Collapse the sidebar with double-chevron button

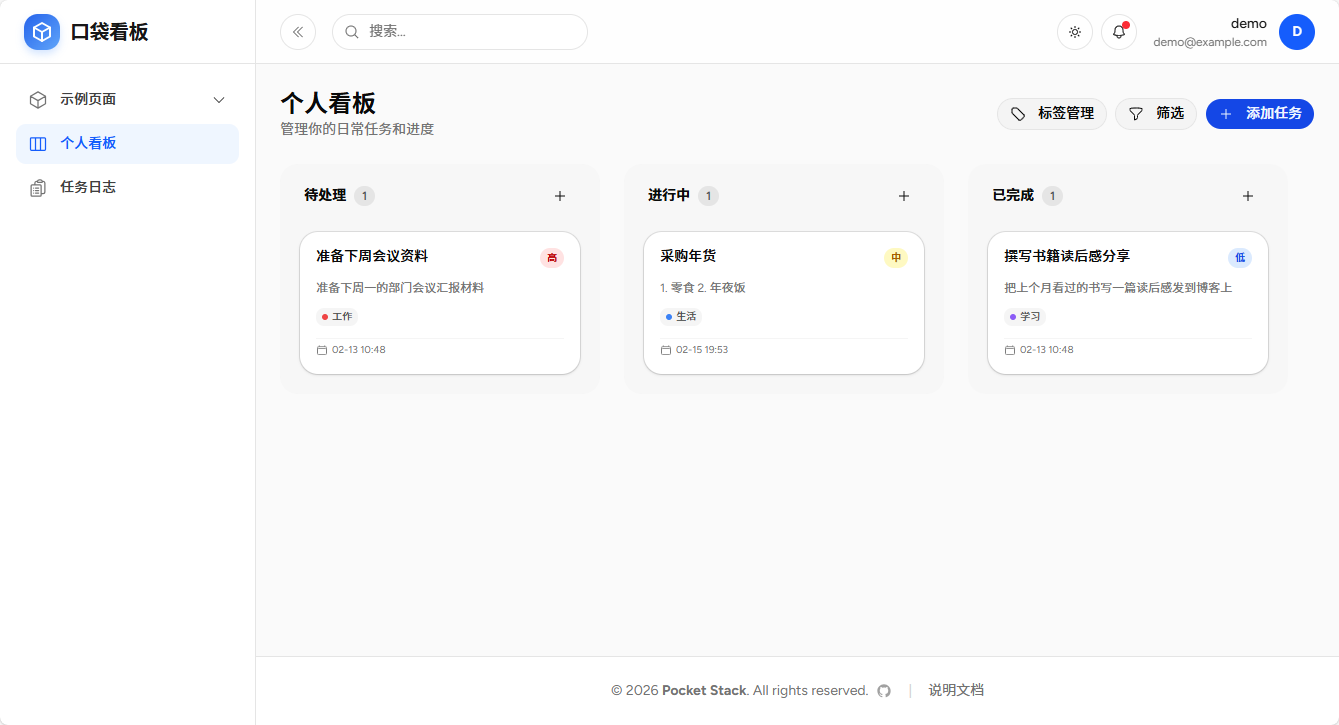298,32
